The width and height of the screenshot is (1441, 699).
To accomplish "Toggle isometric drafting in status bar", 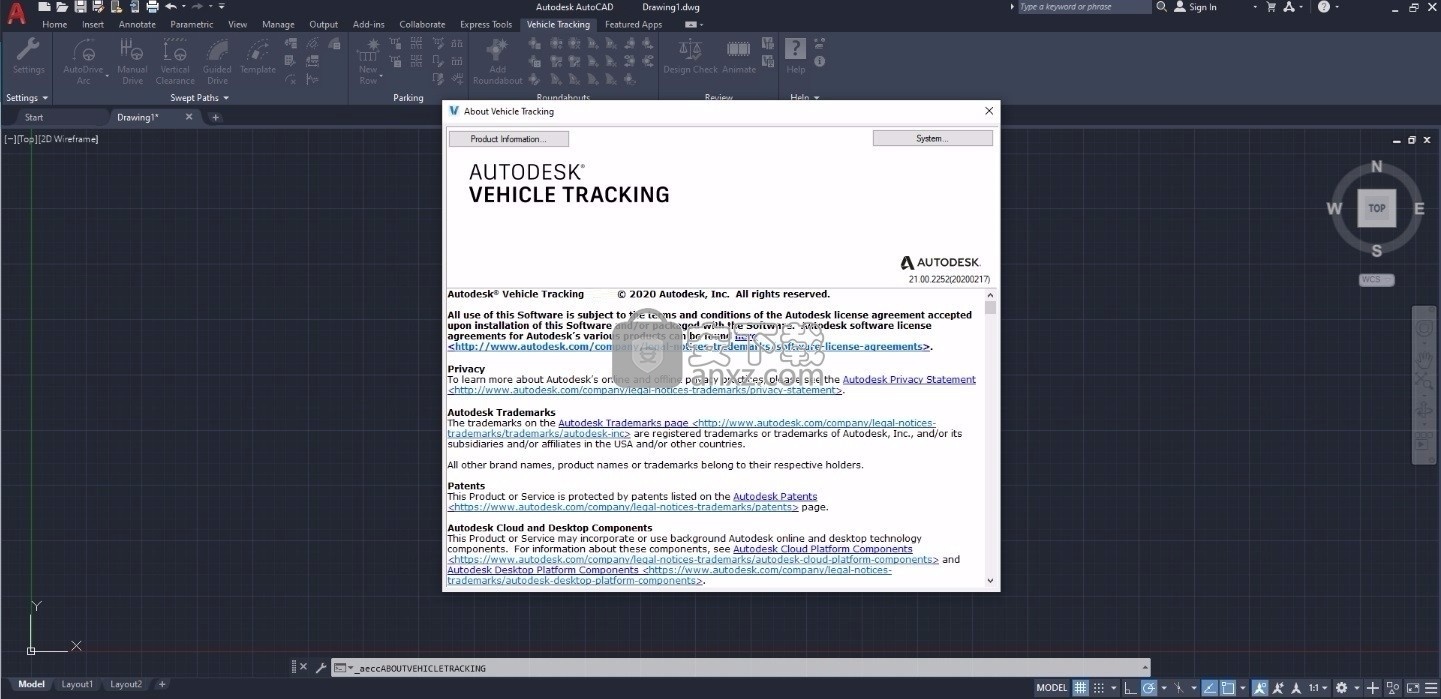I will [1178, 688].
